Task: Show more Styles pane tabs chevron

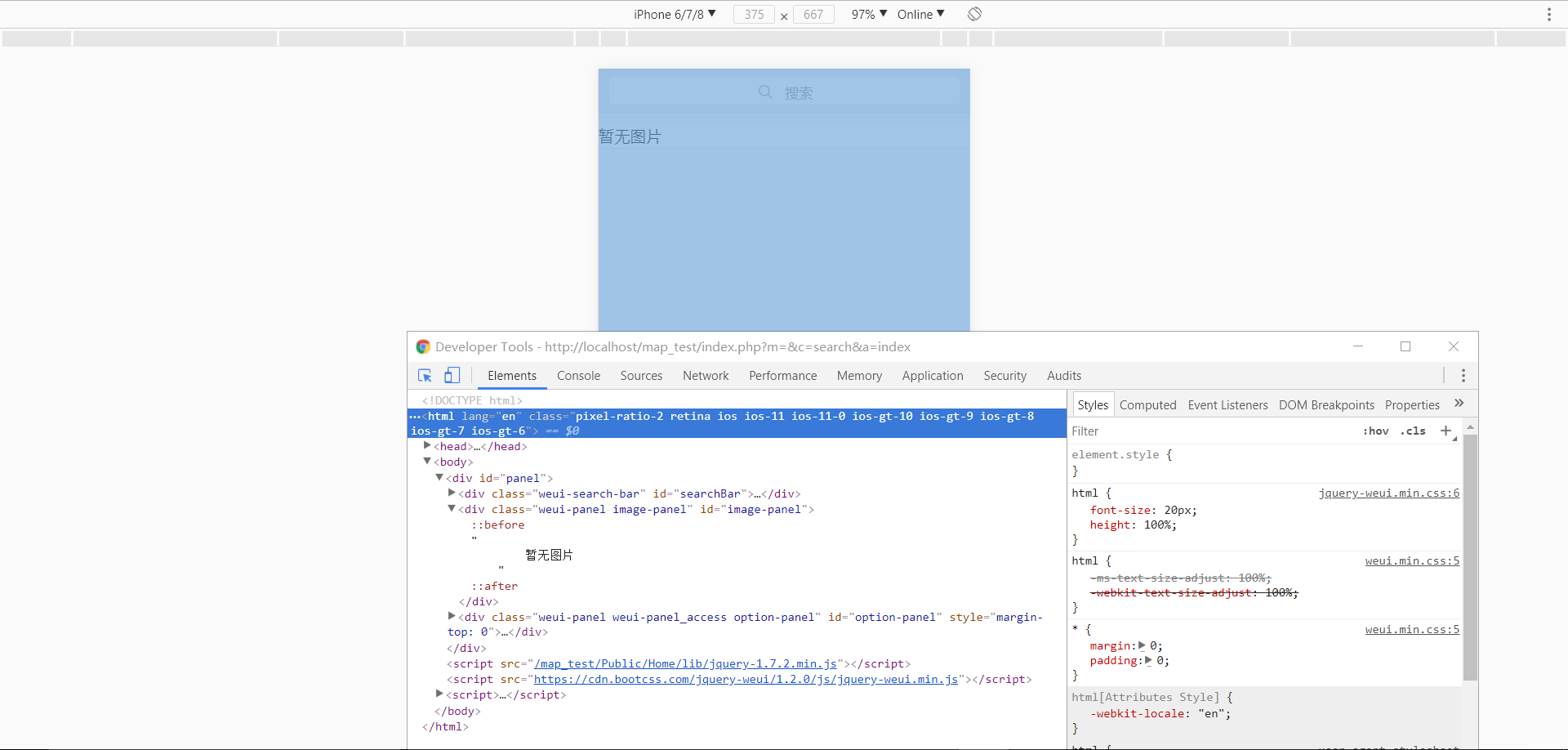Action: click(x=1459, y=404)
